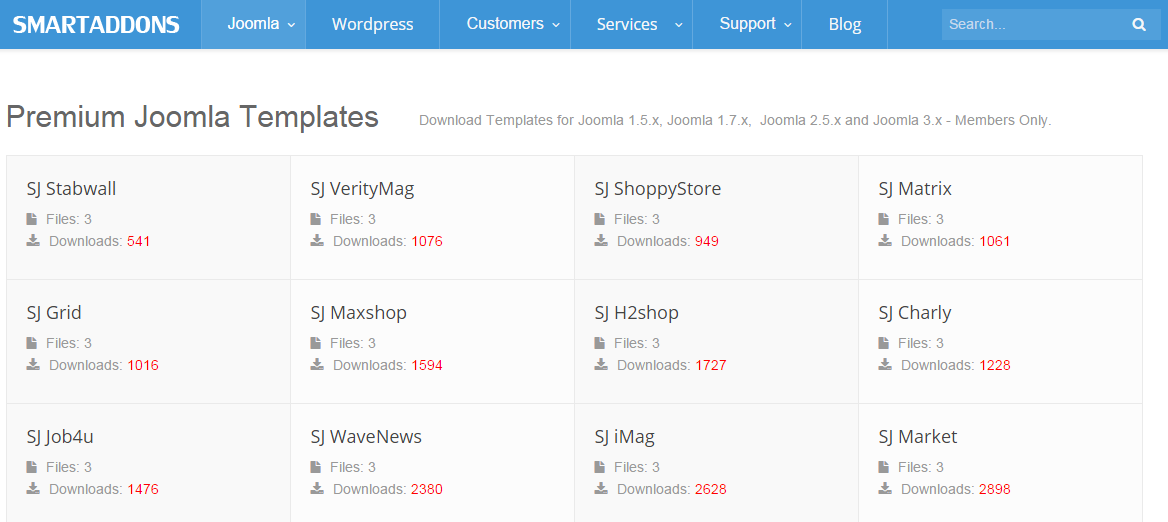This screenshot has height=522, width=1168.
Task: Click the file icon under SJ Market
Action: click(883, 467)
